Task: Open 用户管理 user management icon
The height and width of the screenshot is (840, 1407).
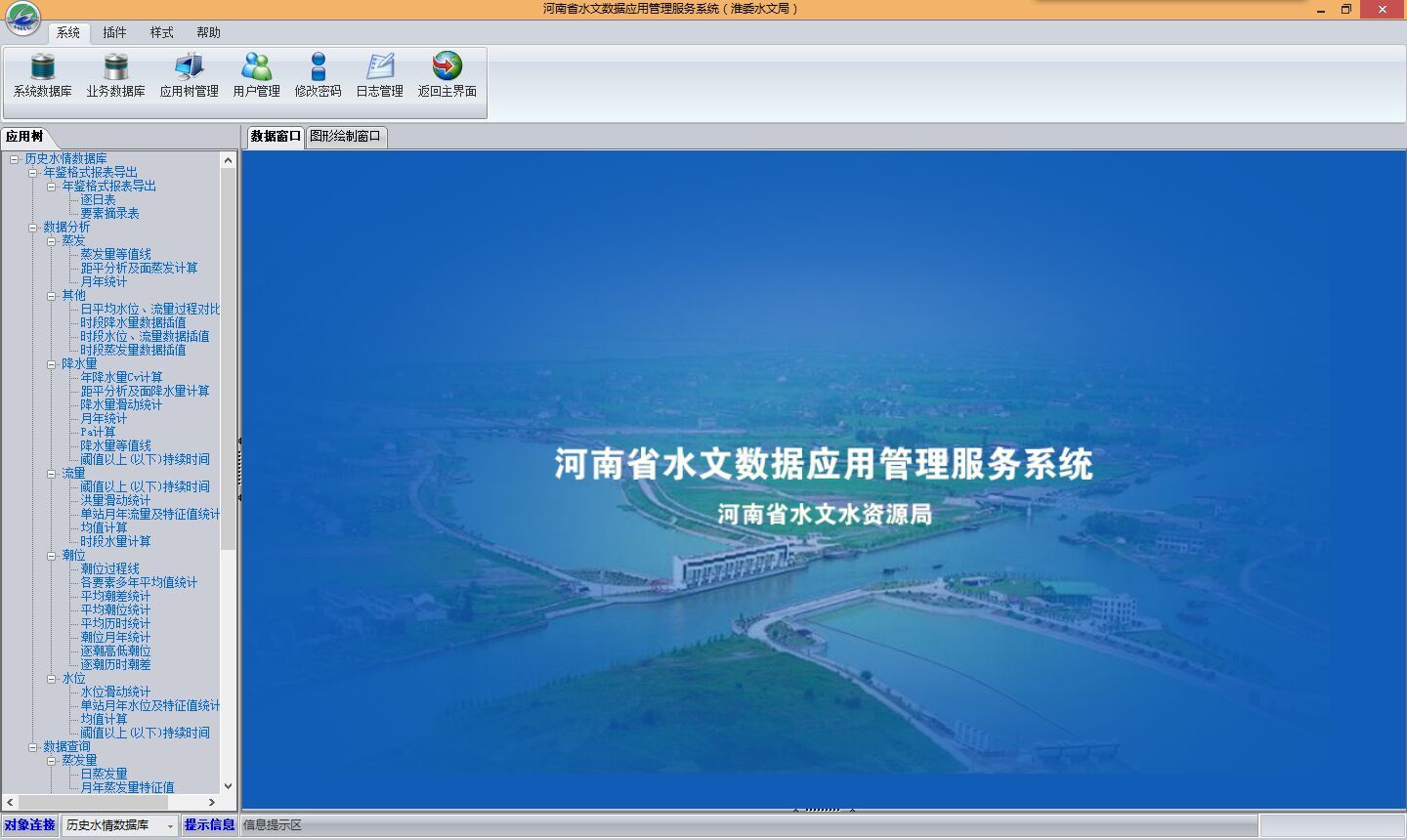Action: tap(256, 75)
